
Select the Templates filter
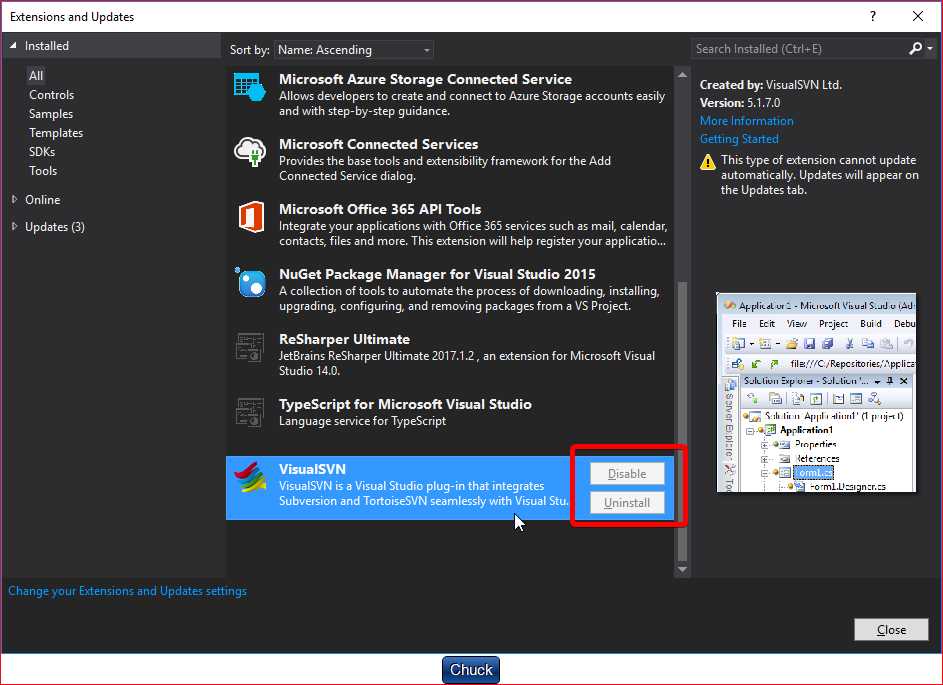tap(56, 132)
